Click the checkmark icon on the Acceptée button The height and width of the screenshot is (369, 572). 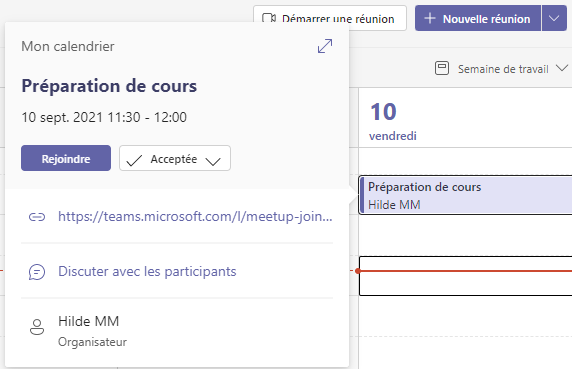(134, 160)
